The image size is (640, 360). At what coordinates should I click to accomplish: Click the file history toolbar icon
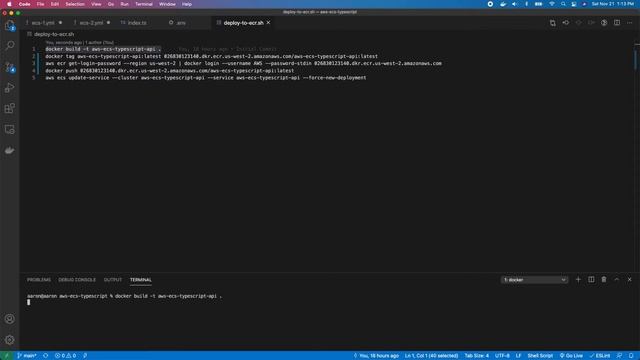tap(566, 23)
